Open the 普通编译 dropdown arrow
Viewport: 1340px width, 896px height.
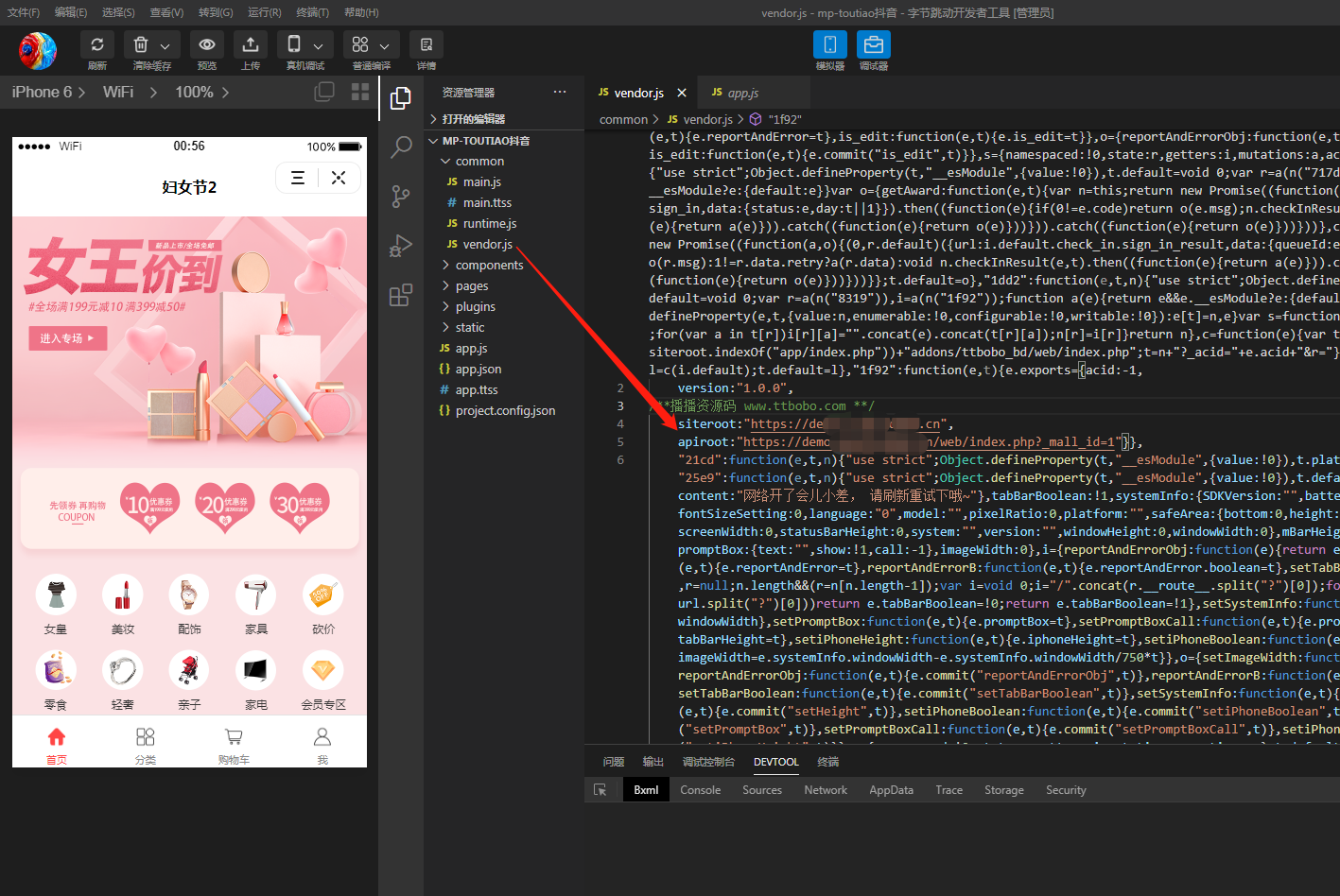tap(384, 45)
